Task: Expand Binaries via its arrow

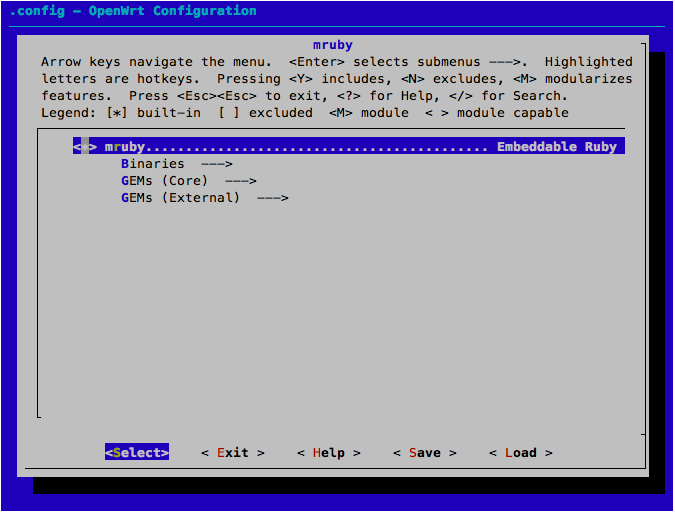Action: 217,164
